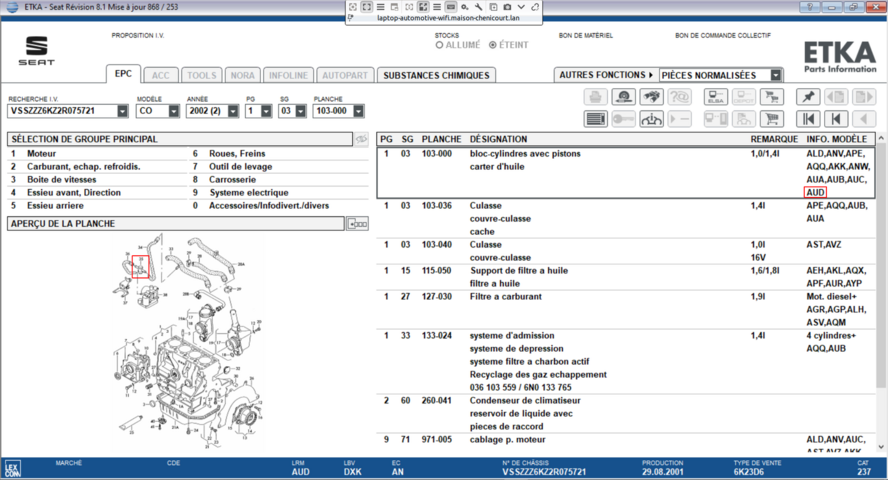888x480 pixels.
Task: Select row 260-041 Condenseur de climatiseur
Action: click(x=626, y=413)
